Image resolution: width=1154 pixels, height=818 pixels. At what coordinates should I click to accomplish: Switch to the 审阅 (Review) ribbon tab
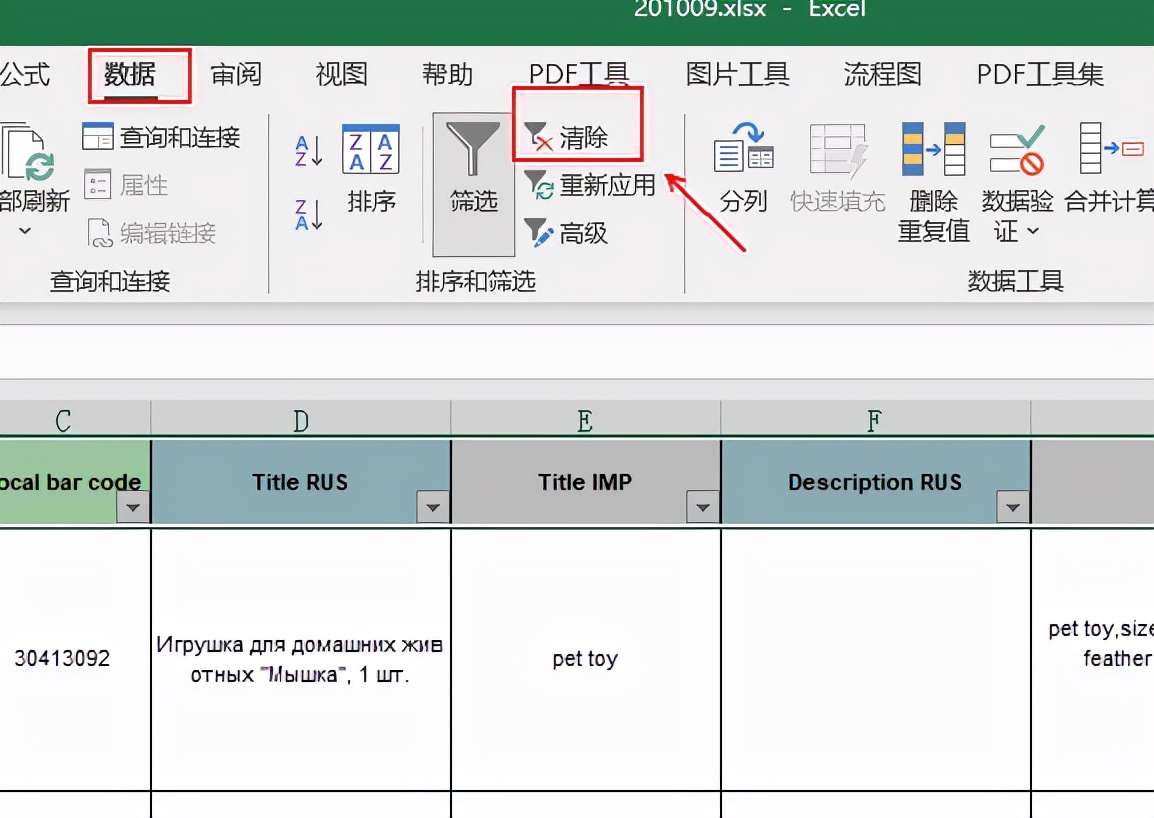pyautogui.click(x=236, y=74)
